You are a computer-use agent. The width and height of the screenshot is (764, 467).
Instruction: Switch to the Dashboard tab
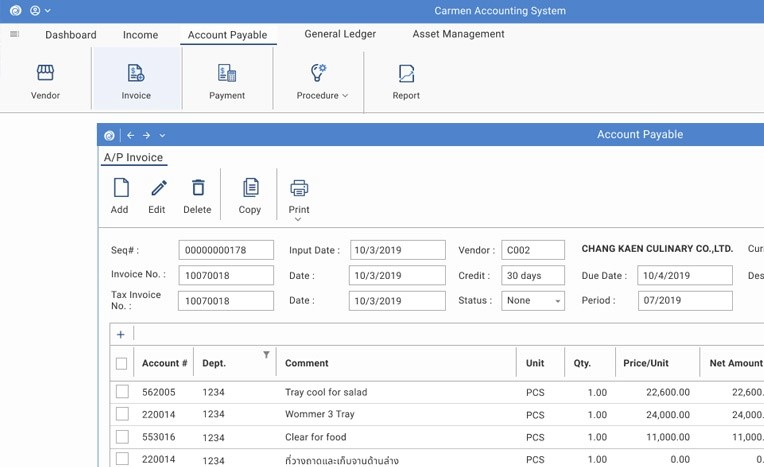71,35
